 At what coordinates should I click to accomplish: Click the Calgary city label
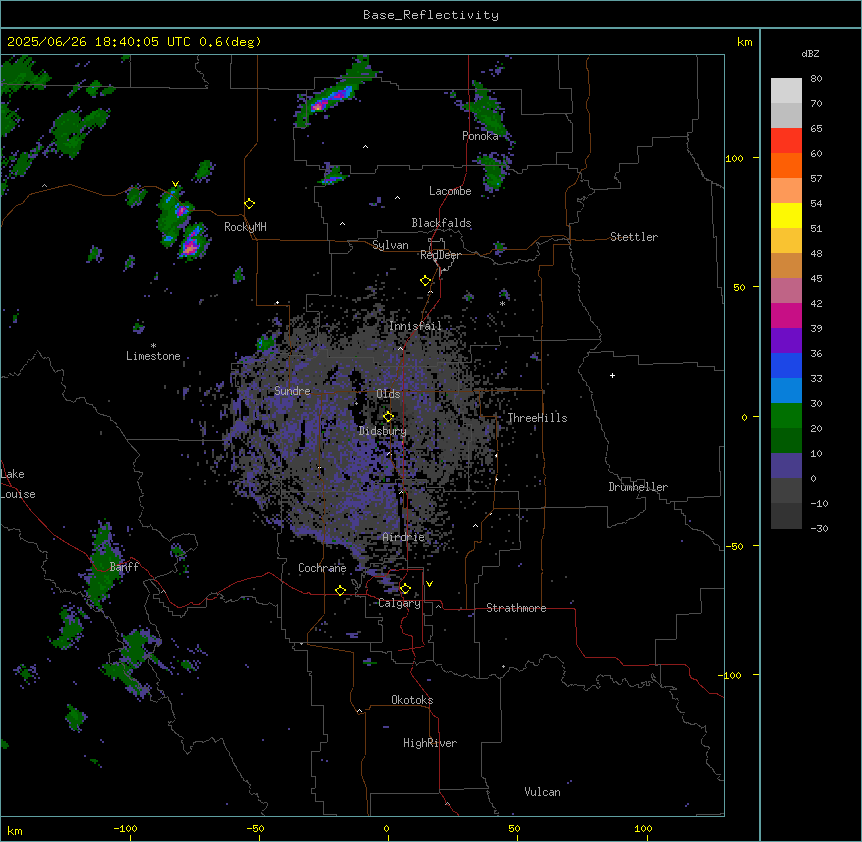(399, 603)
